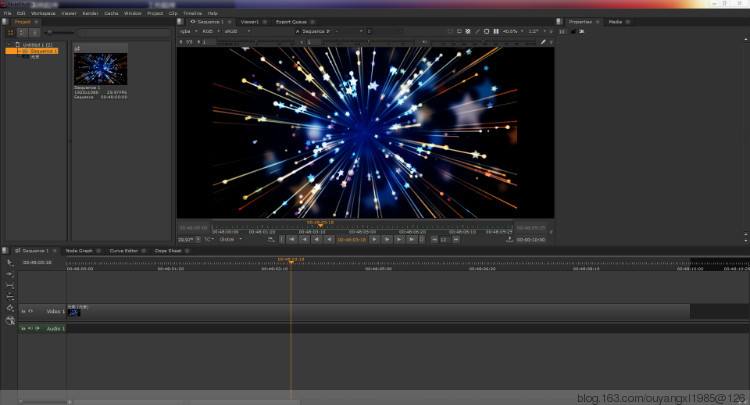The width and height of the screenshot is (750, 405).
Task: Open the Timeline menu
Action: [192, 13]
